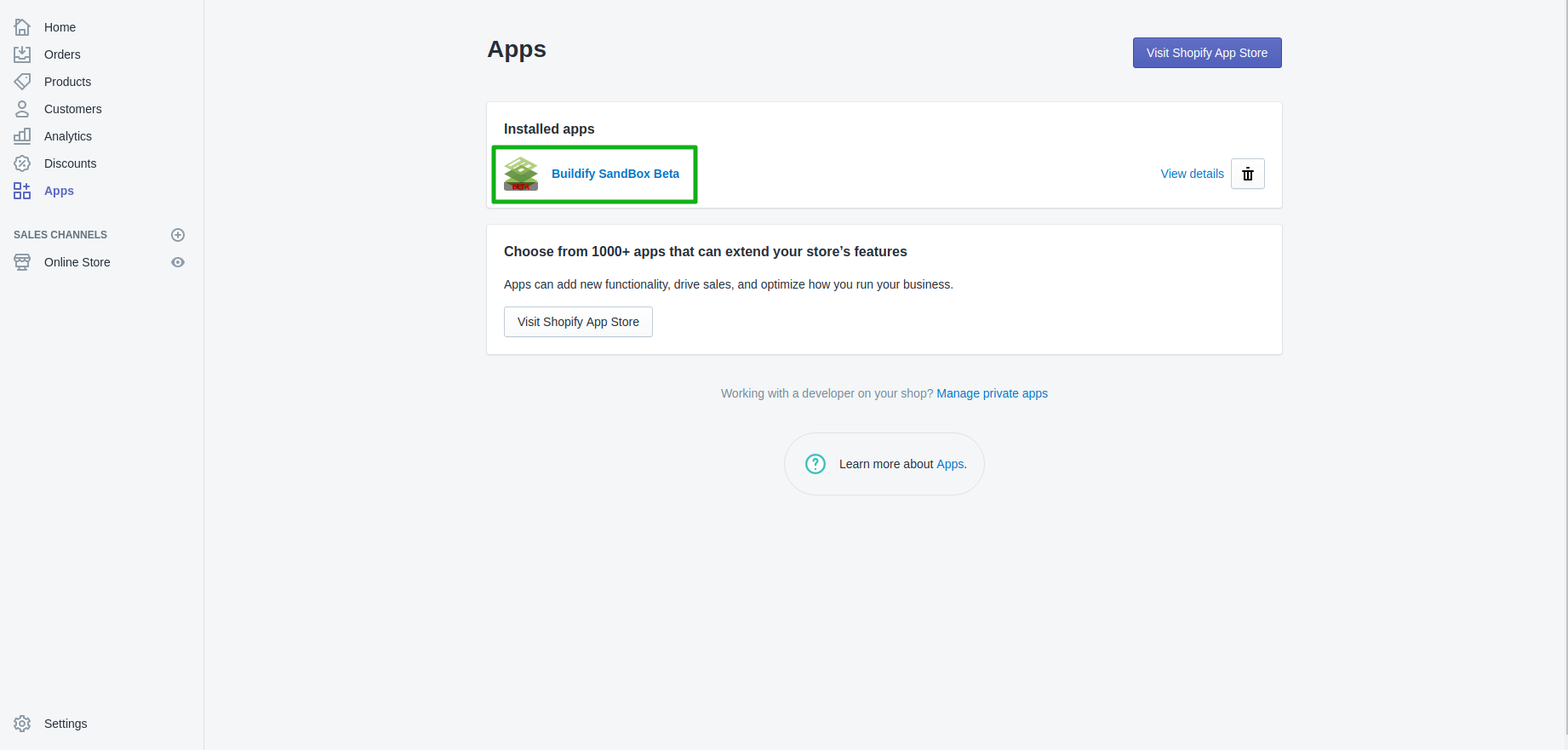Open Products section
The image size is (1568, 750).
[x=67, y=82]
